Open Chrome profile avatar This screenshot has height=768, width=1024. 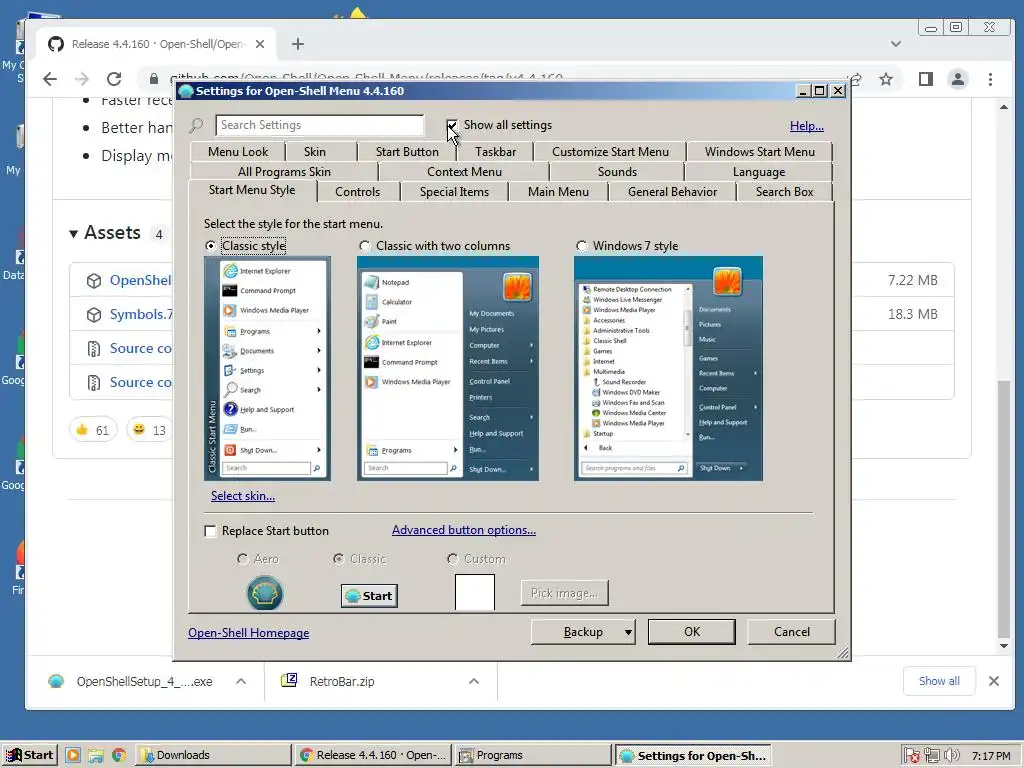(x=957, y=79)
